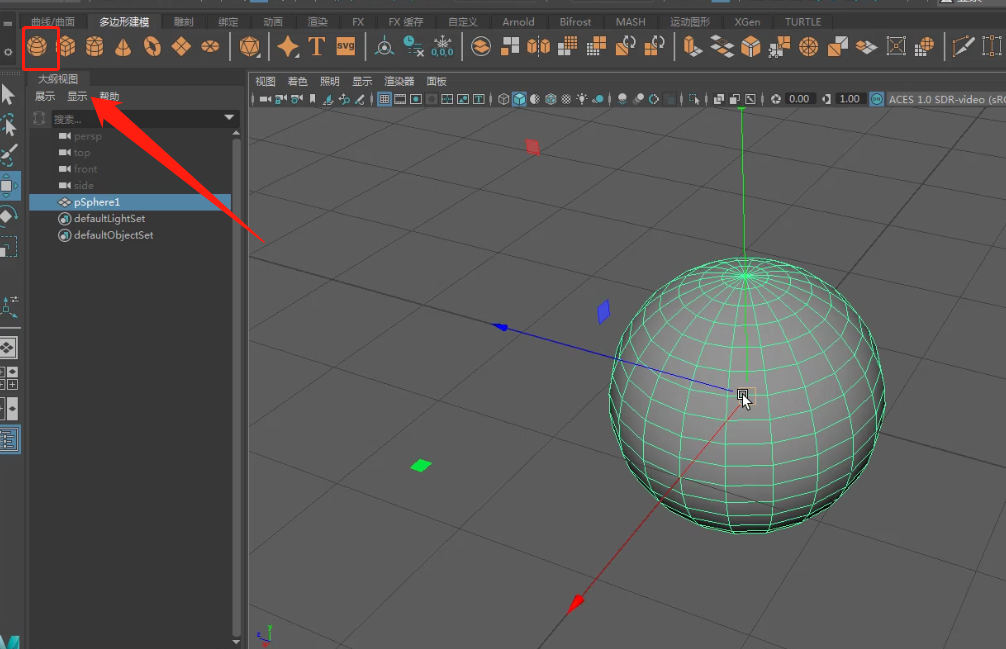Screen dimensions: 1006x649
Task: Toggle wireframe display in viewport toolbar
Action: [504, 99]
